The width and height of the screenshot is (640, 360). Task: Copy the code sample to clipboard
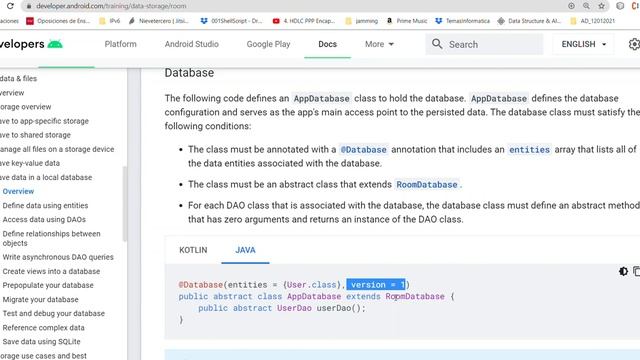point(636,271)
